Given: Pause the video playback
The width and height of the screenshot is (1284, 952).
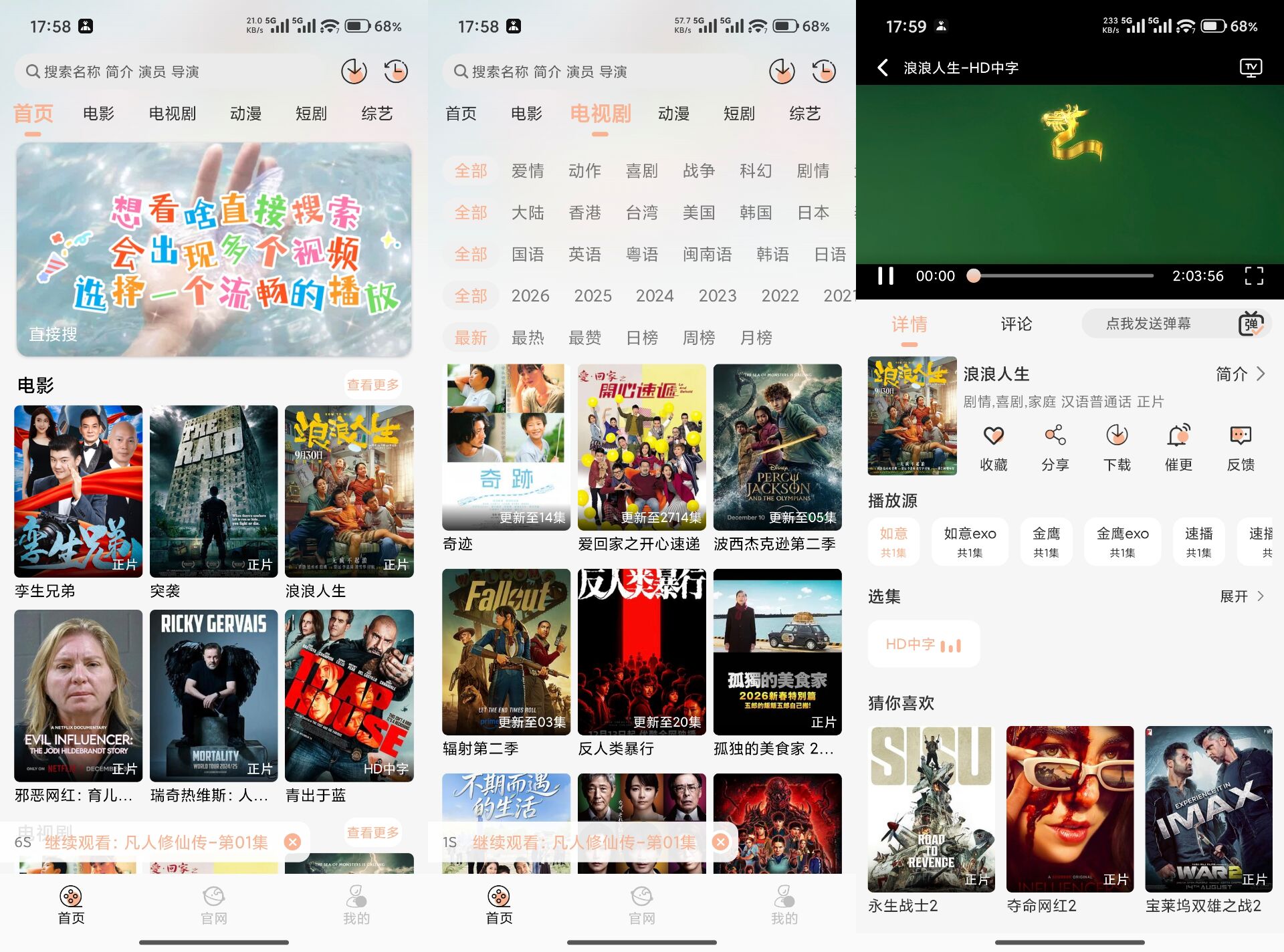Looking at the screenshot, I should (x=885, y=276).
